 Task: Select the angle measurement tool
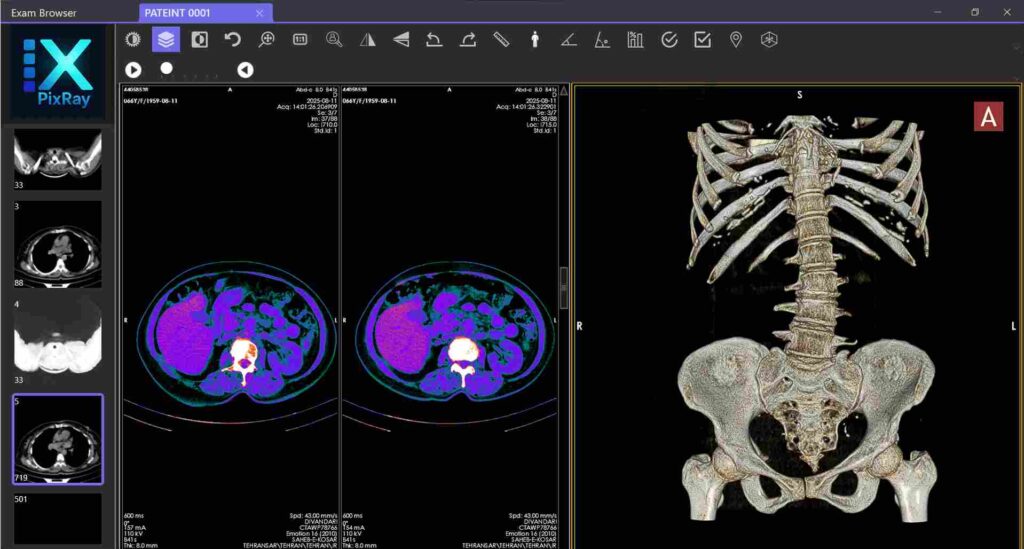pyautogui.click(x=568, y=40)
